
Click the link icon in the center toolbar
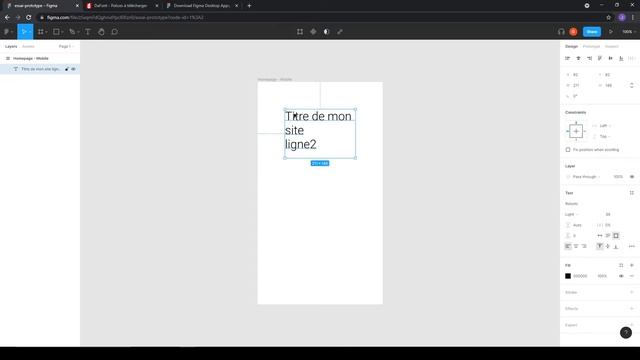coord(340,31)
